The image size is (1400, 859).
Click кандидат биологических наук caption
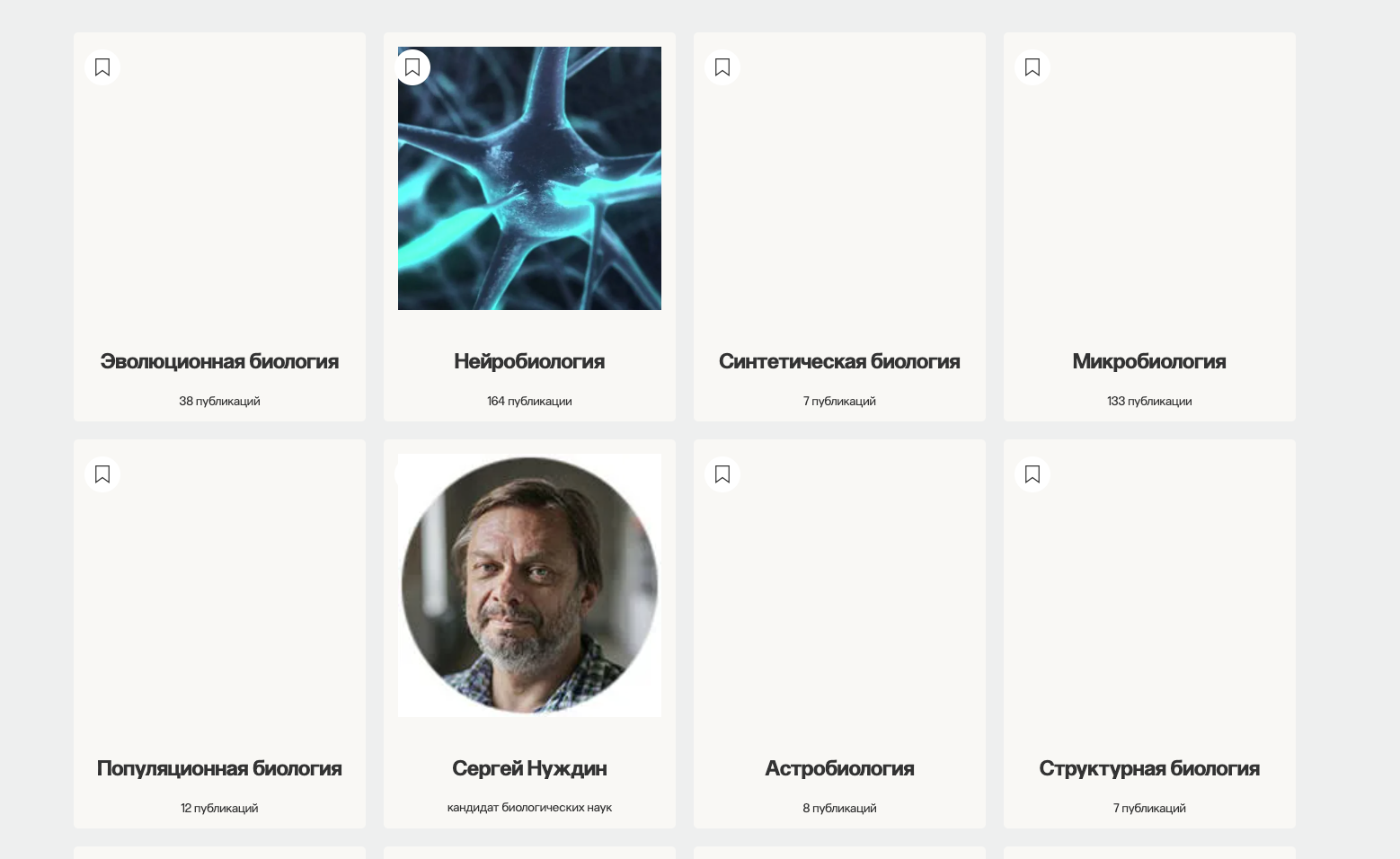pos(529,807)
